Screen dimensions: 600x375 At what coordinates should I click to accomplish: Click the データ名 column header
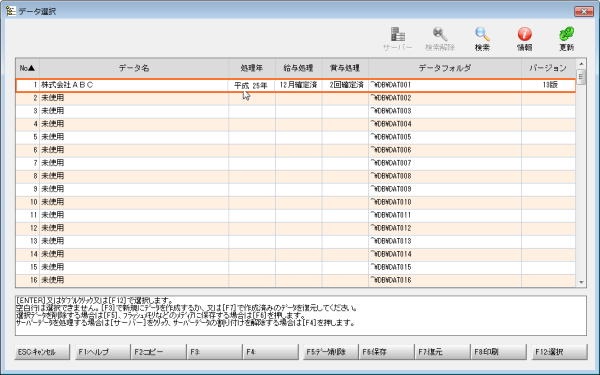pyautogui.click(x=134, y=68)
